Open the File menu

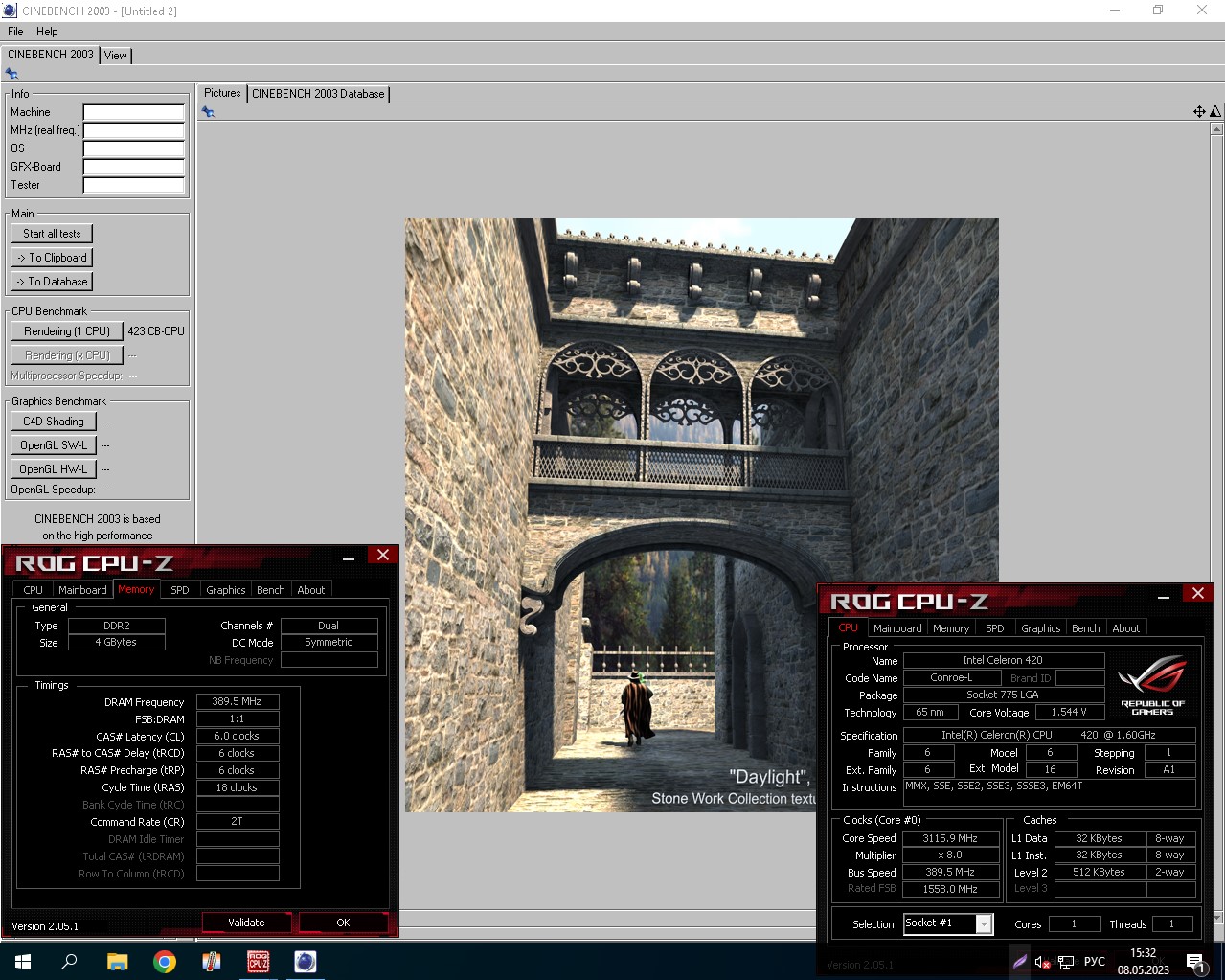click(15, 32)
